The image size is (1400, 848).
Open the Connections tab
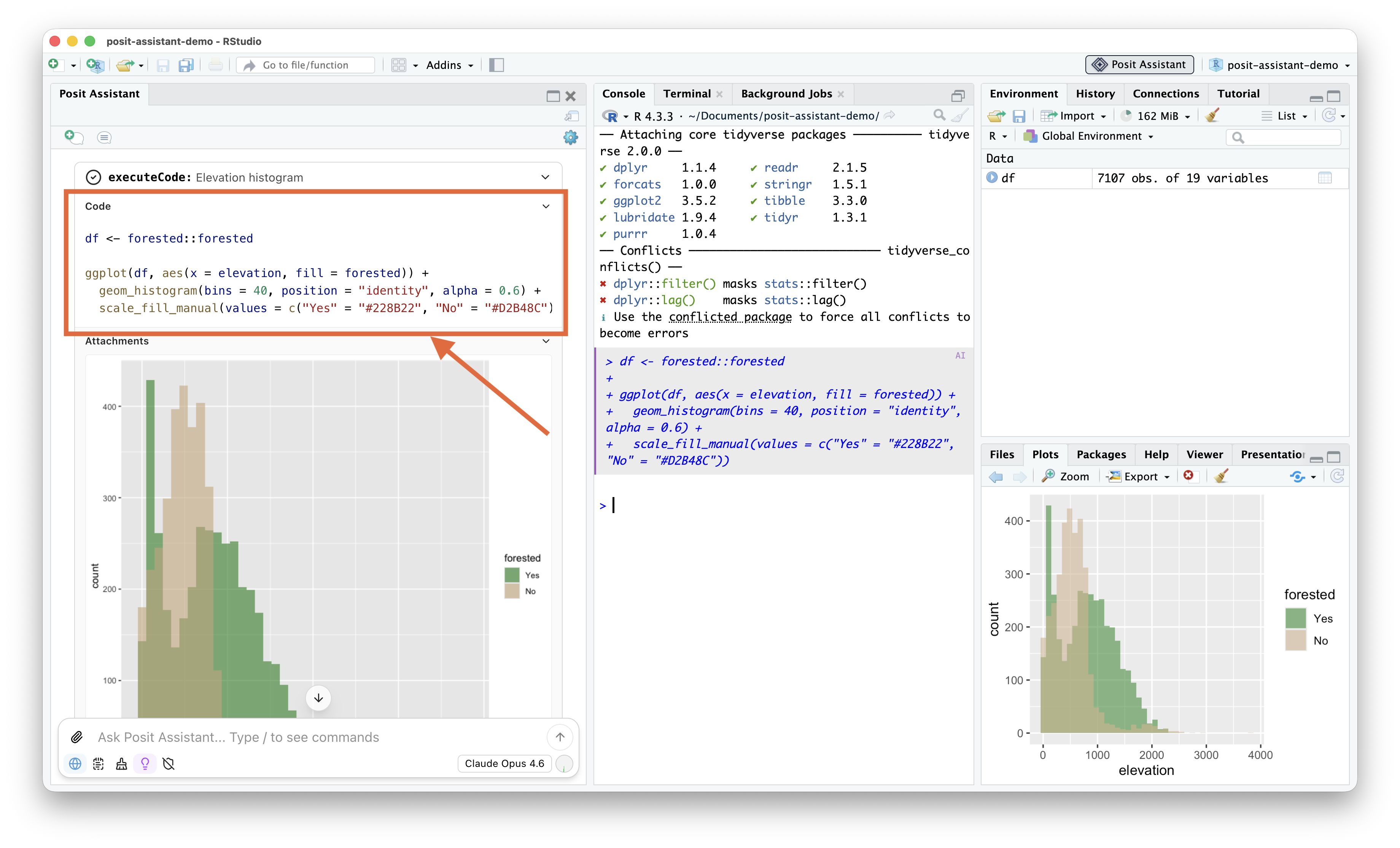pyautogui.click(x=1165, y=94)
